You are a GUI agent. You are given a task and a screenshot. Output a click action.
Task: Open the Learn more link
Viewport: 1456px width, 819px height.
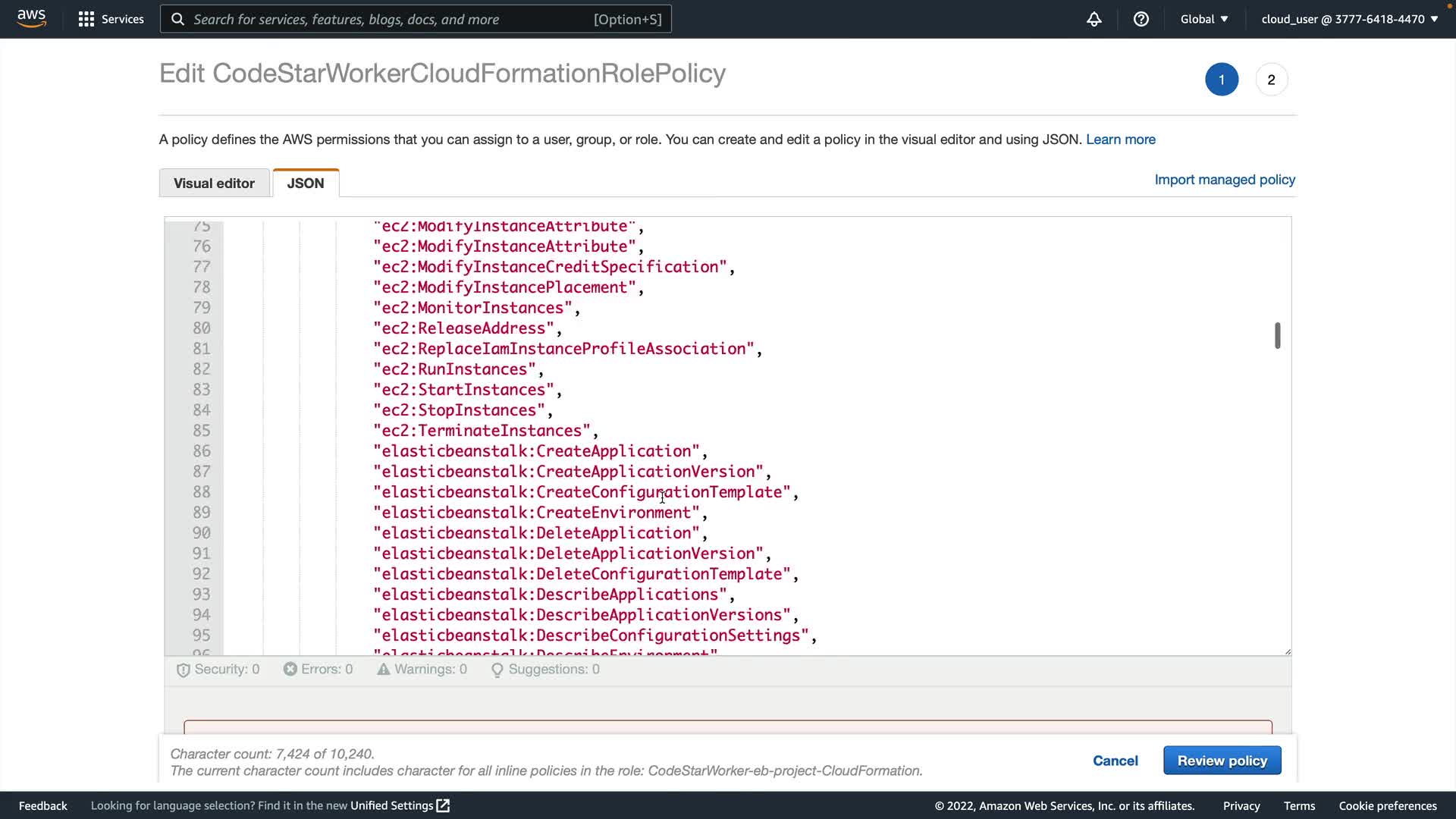pyautogui.click(x=1120, y=140)
